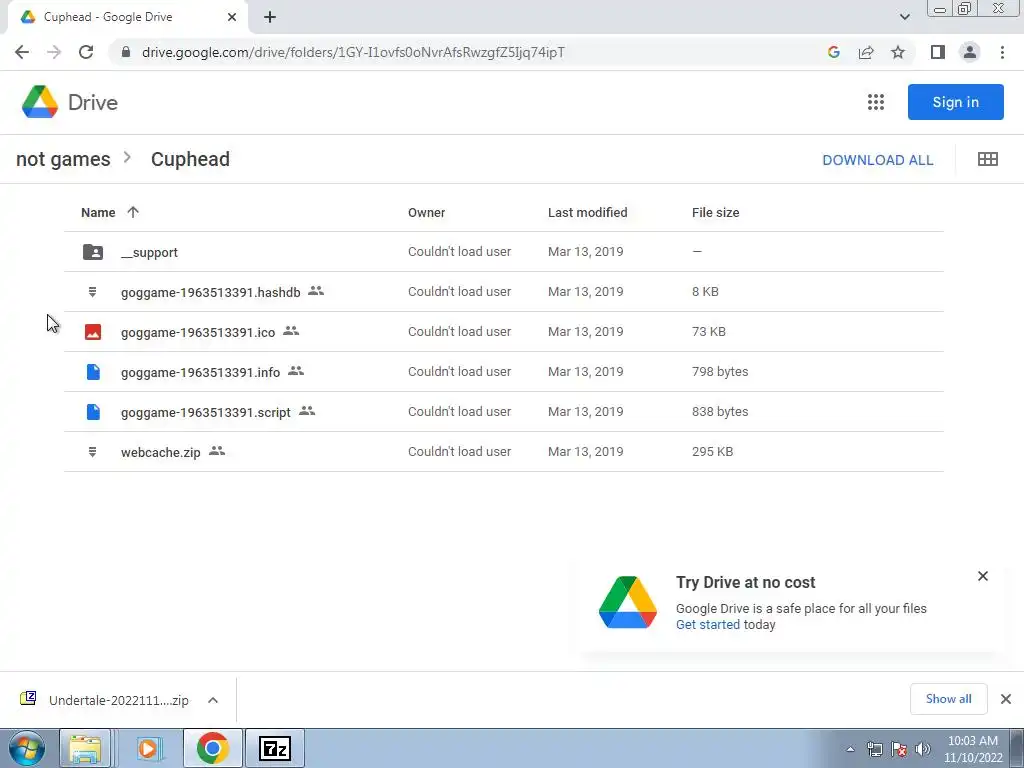Viewport: 1024px width, 768px height.
Task: Toggle the browser side panel
Action: [x=938, y=52]
